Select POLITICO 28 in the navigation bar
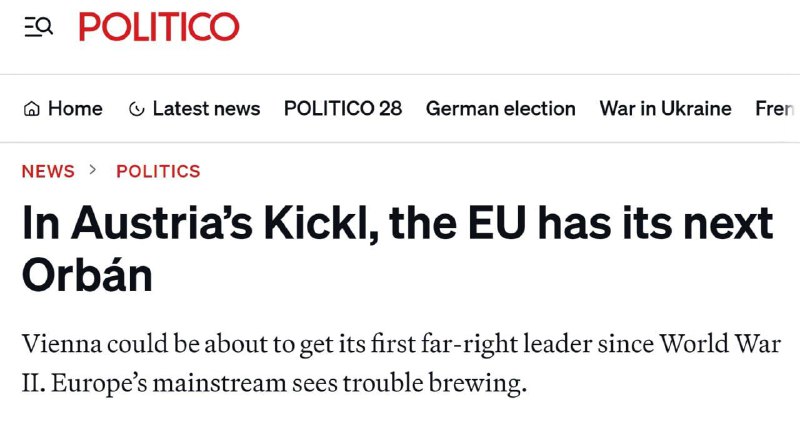800x426 pixels. click(x=343, y=109)
